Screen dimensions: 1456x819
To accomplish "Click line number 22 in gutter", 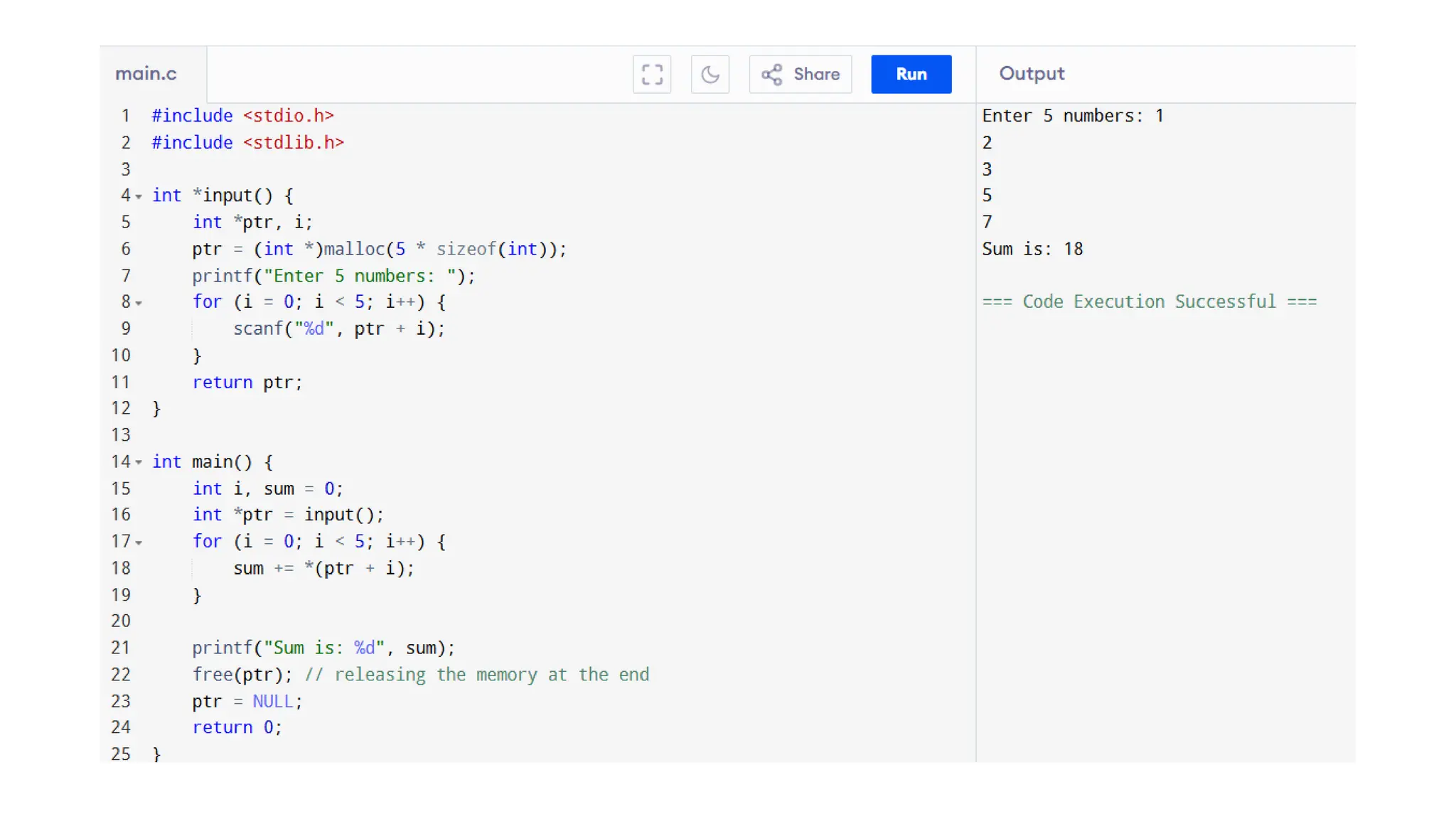I will coord(121,675).
